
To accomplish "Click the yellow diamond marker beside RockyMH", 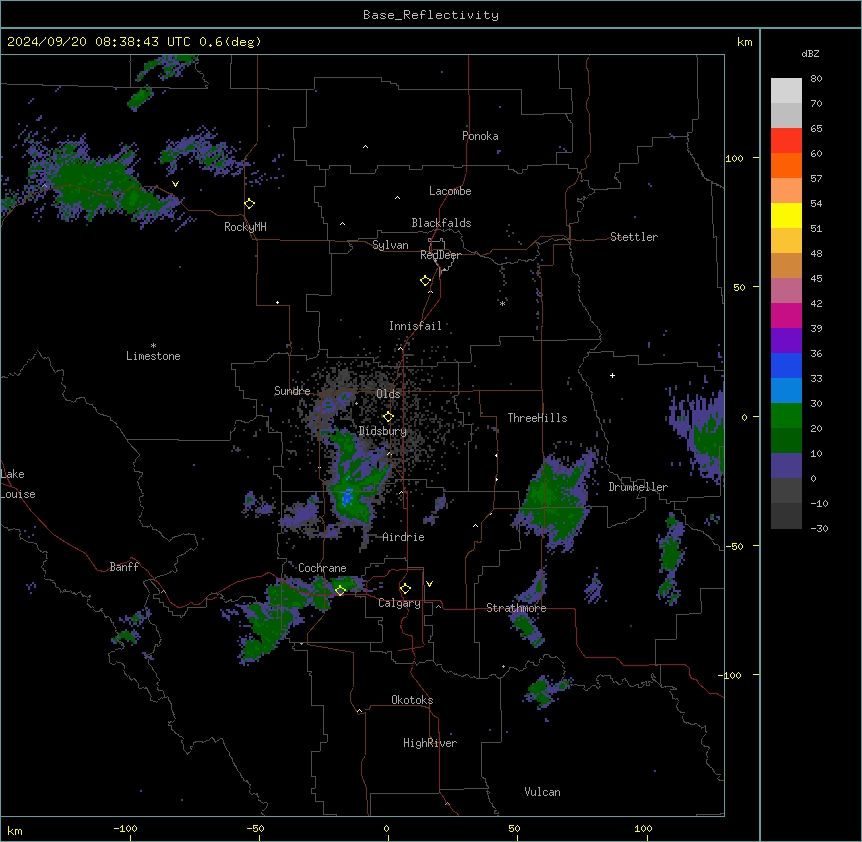I will [250, 204].
